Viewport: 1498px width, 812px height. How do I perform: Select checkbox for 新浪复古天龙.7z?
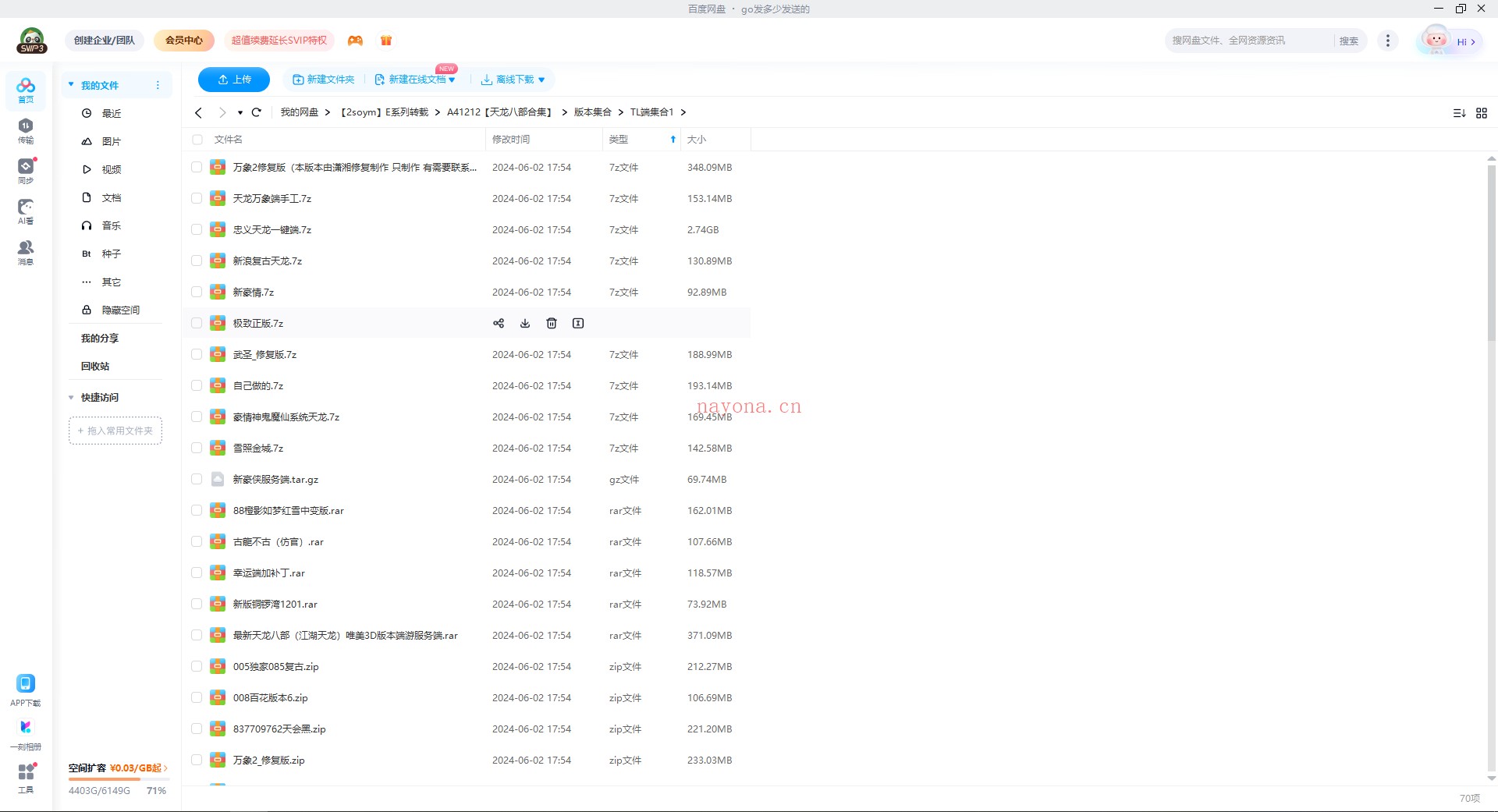197,261
